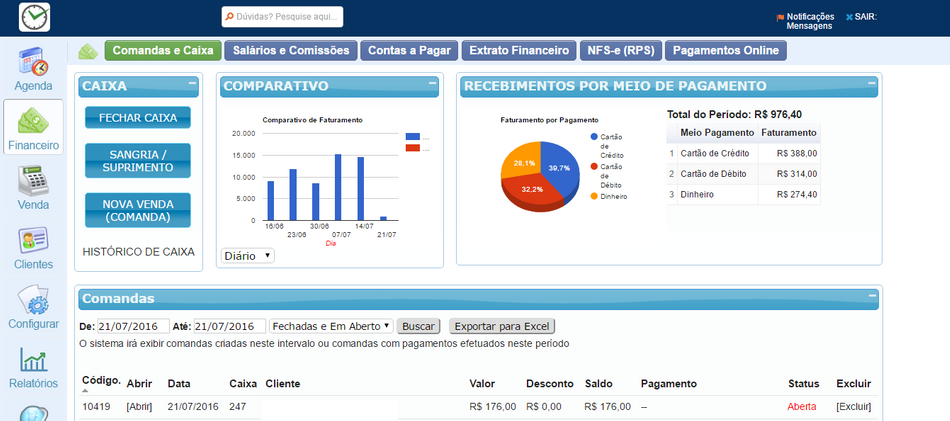
Task: Open the Relatórios chart icon
Action: point(33,362)
